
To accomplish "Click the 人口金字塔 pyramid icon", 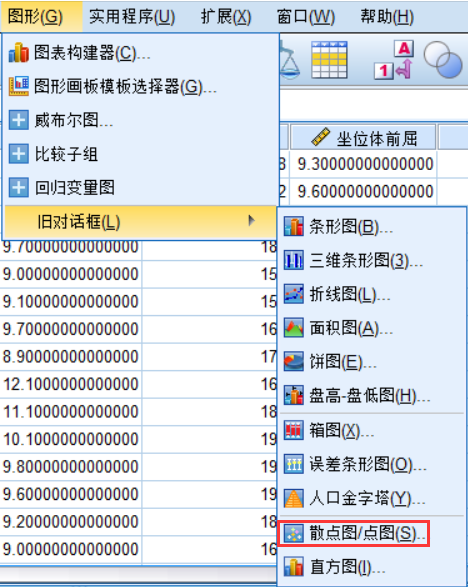I will click(x=294, y=498).
